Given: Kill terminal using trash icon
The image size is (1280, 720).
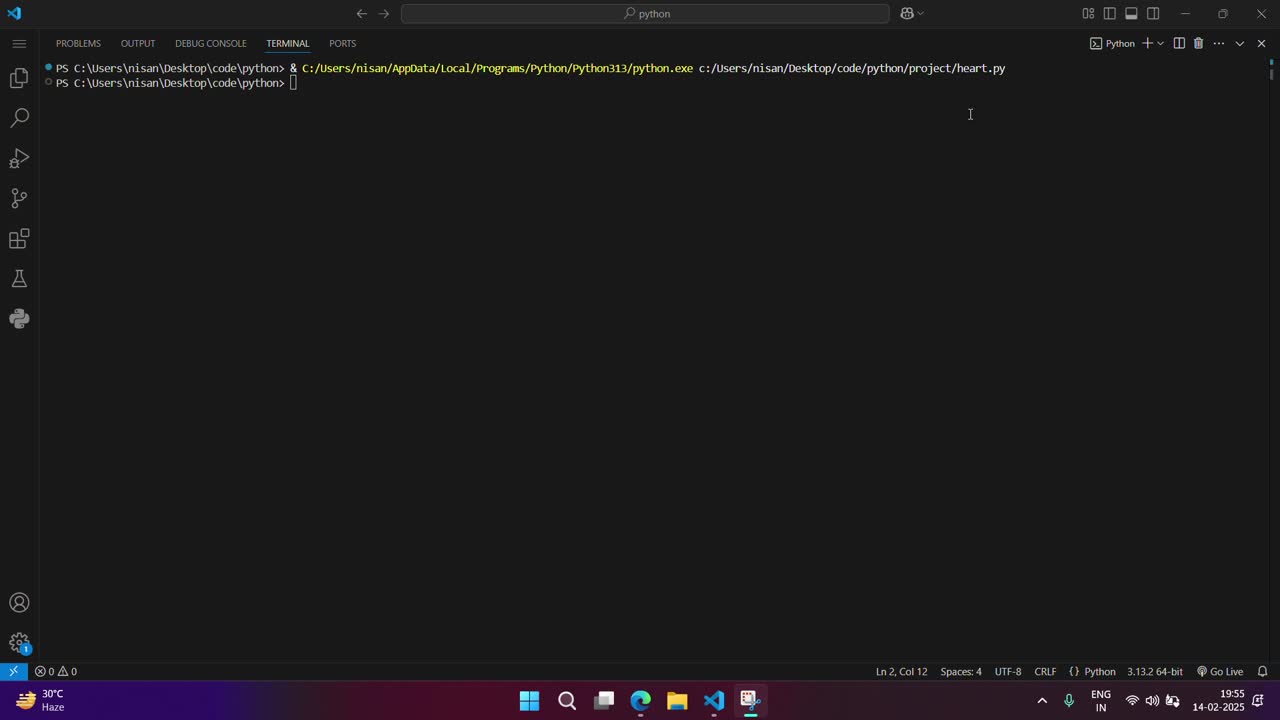Looking at the screenshot, I should [1198, 44].
